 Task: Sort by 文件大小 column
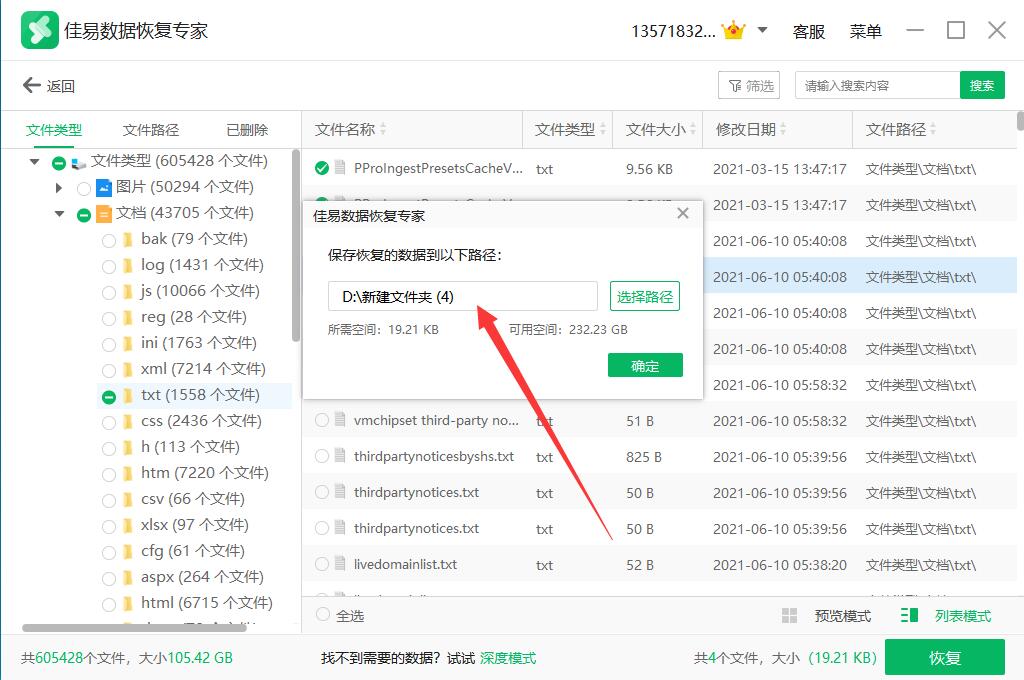(660, 130)
